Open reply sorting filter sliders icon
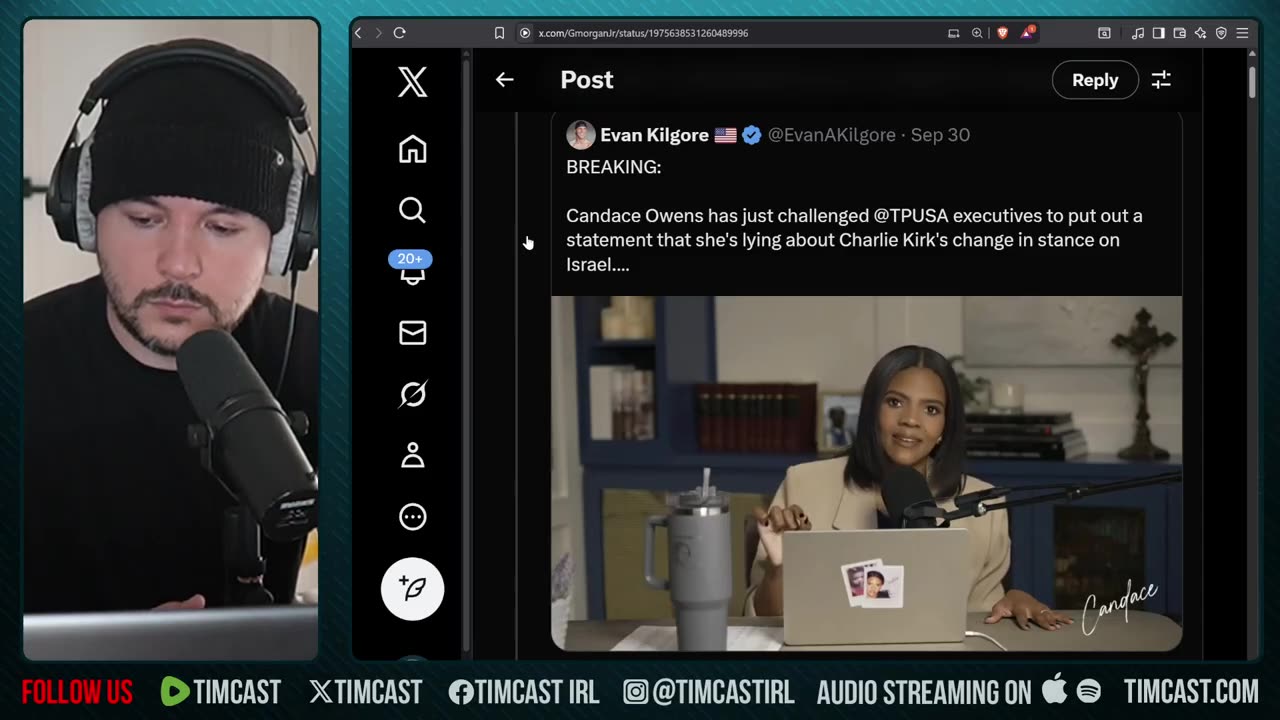The width and height of the screenshot is (1280, 720). point(1161,80)
